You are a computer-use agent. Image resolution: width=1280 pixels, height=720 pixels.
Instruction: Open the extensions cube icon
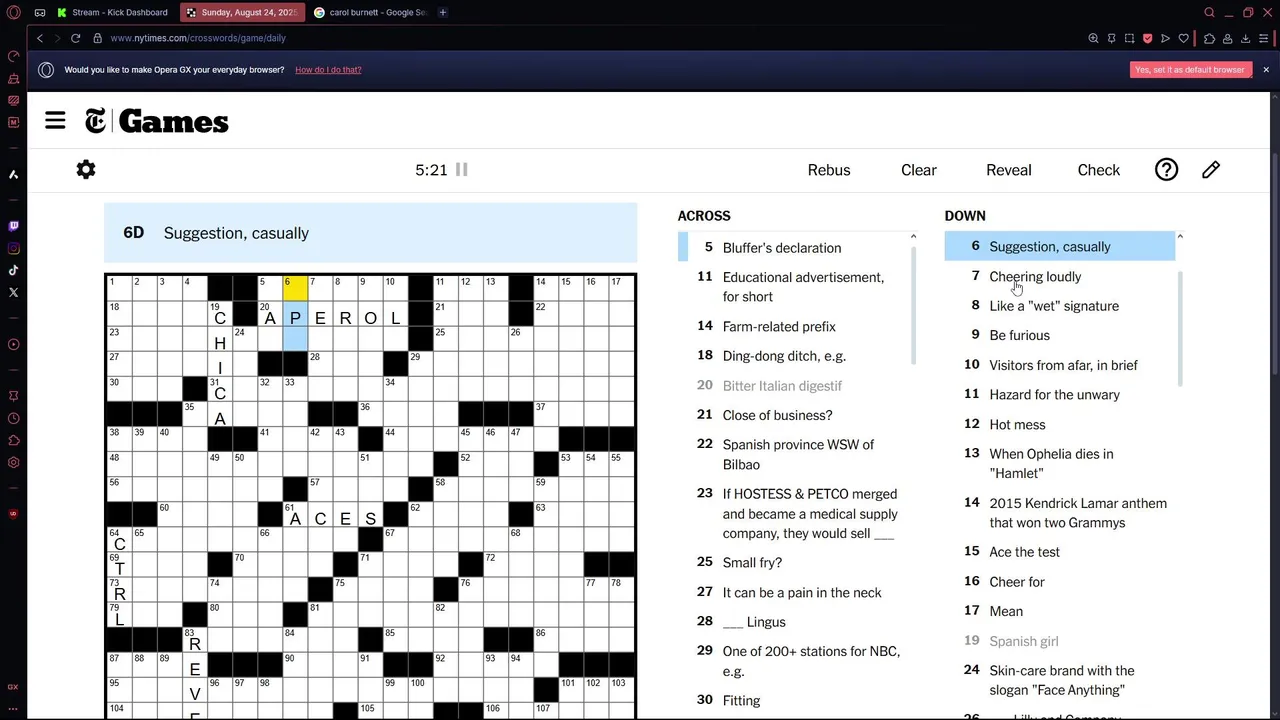pos(1209,38)
